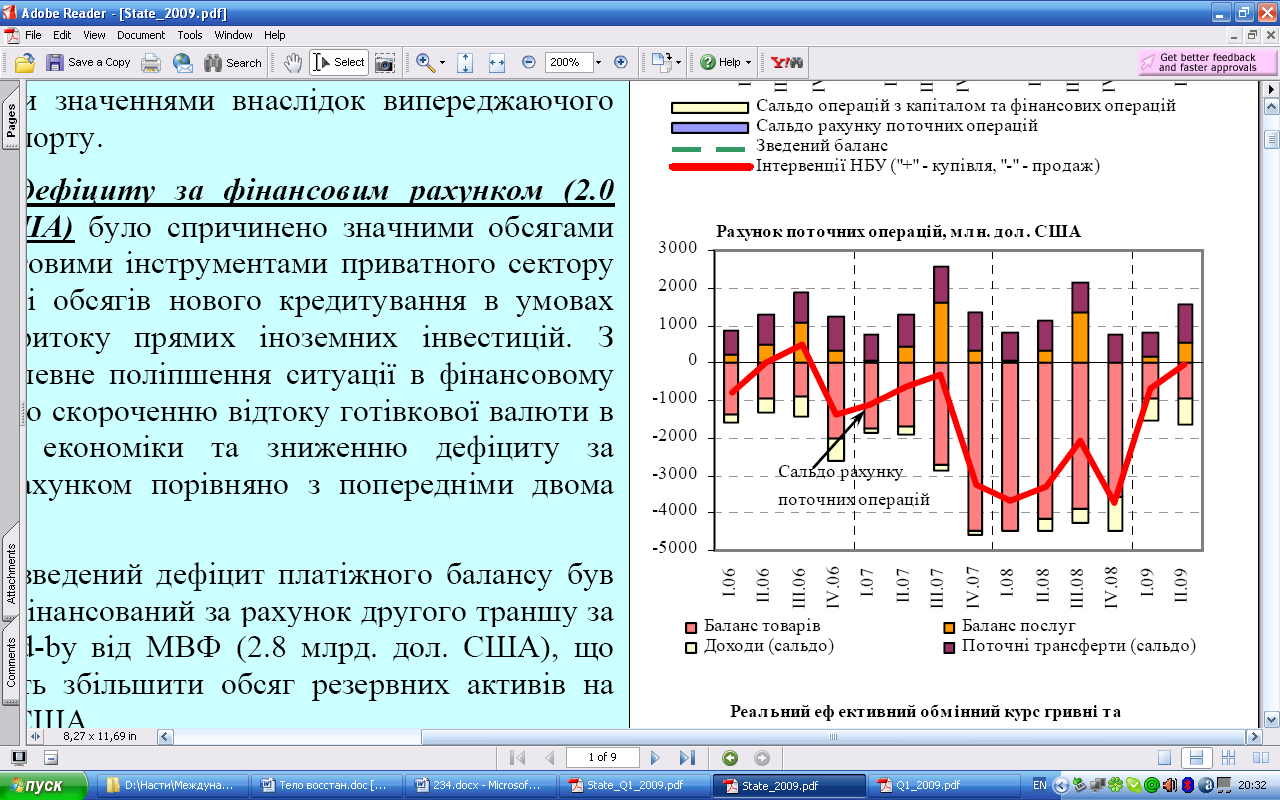Click the Email globe icon in toolbar
The width and height of the screenshot is (1280, 800).
click(x=183, y=62)
